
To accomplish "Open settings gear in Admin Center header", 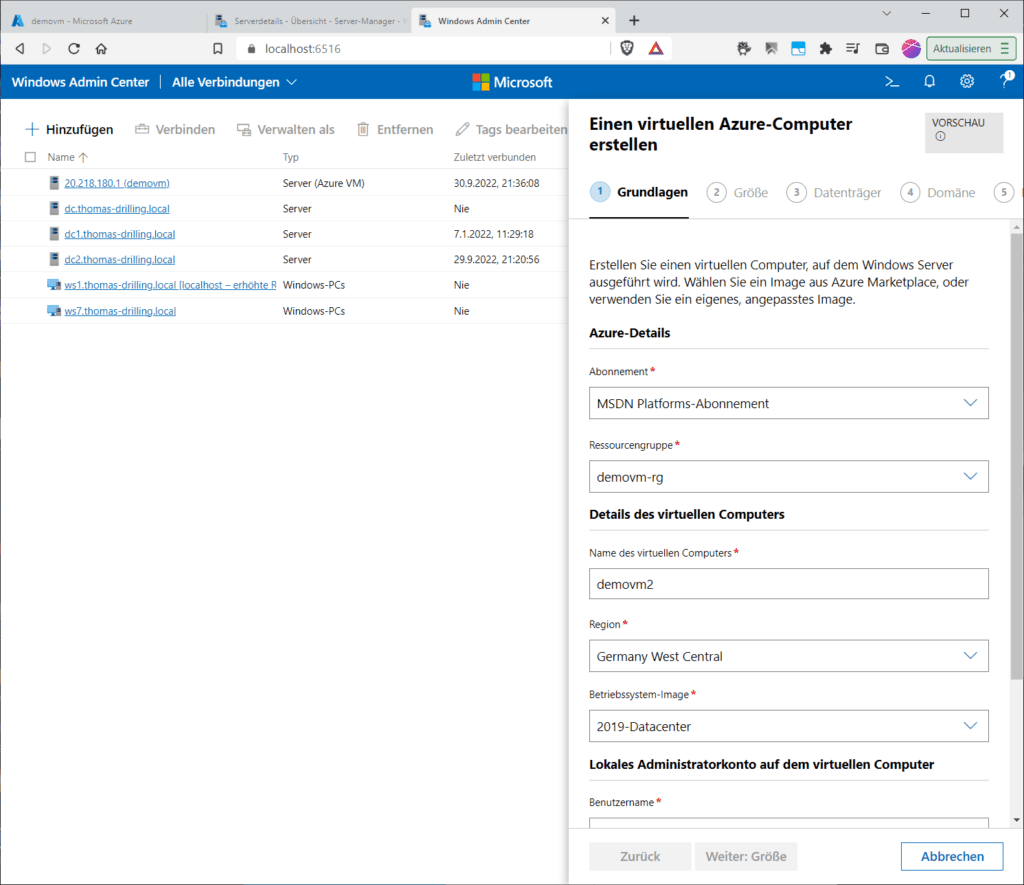I will pyautogui.click(x=967, y=82).
